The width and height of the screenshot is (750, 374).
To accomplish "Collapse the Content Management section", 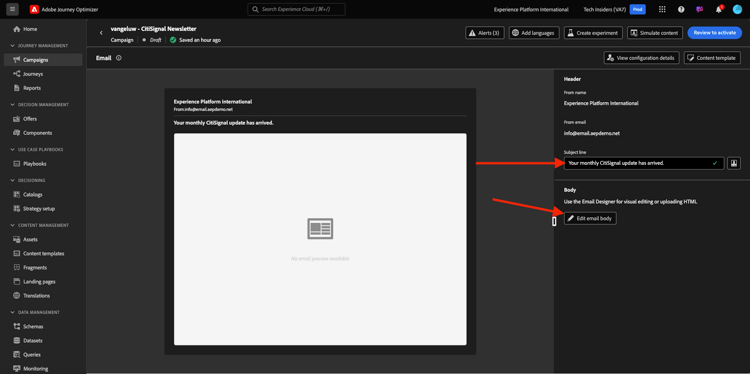I will (x=12, y=225).
